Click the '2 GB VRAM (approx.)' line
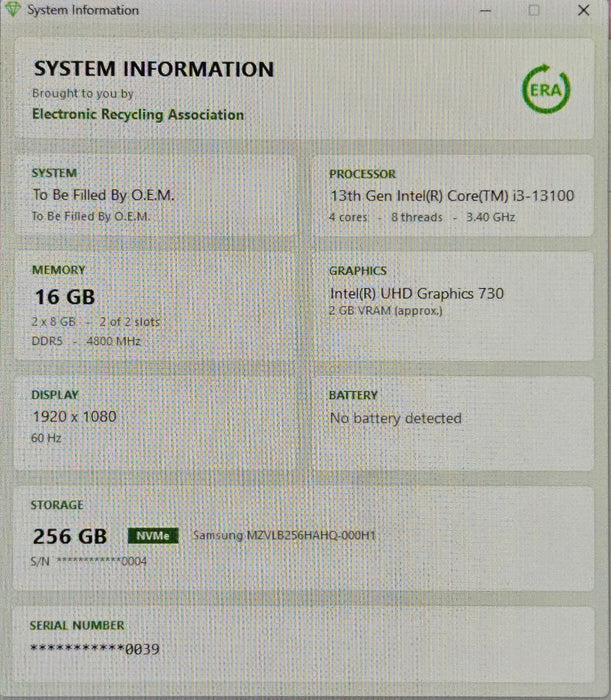The image size is (611, 700). pos(386,311)
